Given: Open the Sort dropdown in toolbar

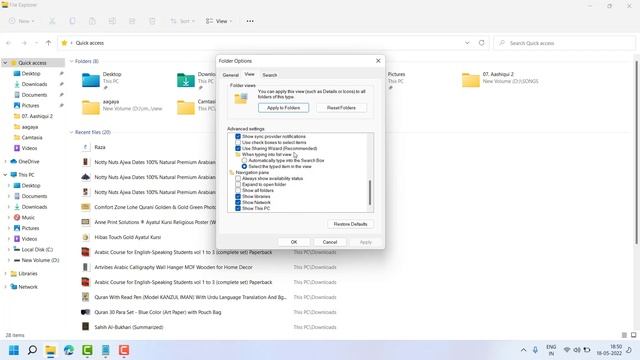Looking at the screenshot, I should click(x=182, y=21).
